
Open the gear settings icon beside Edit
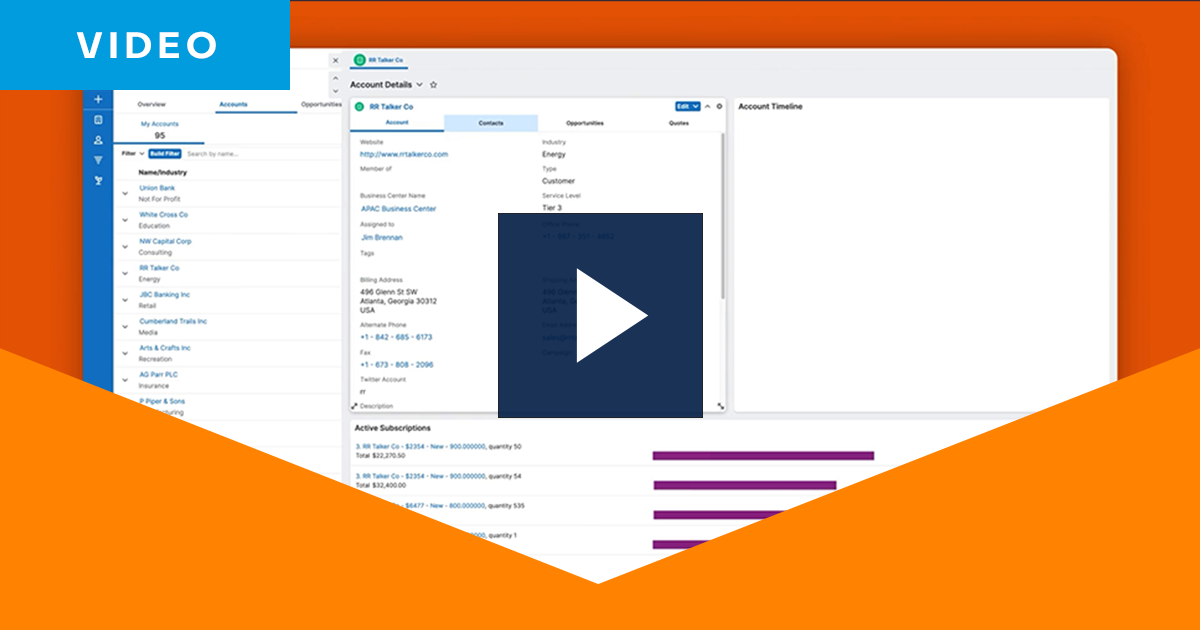[x=719, y=106]
